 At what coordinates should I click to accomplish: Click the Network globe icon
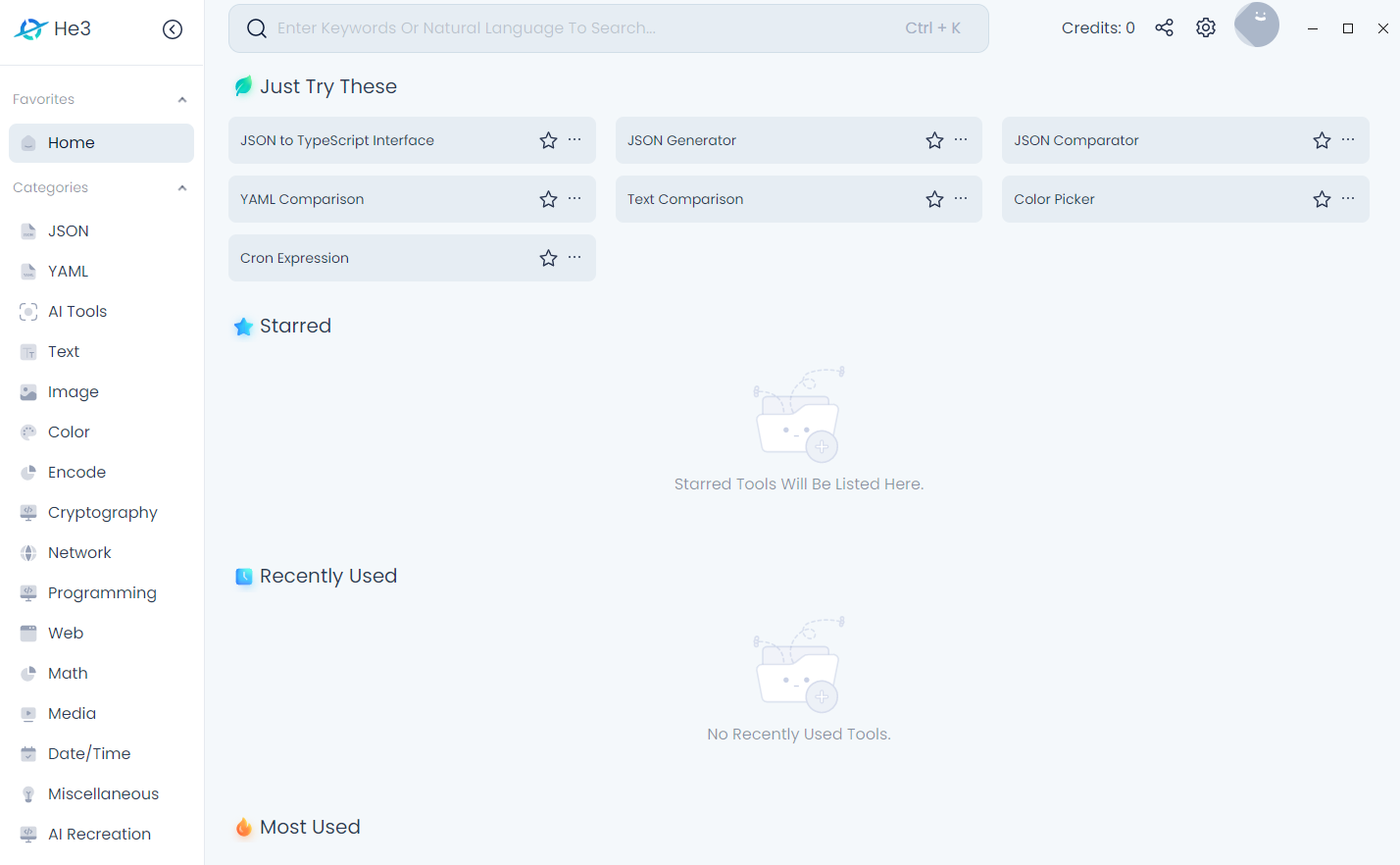(x=28, y=553)
